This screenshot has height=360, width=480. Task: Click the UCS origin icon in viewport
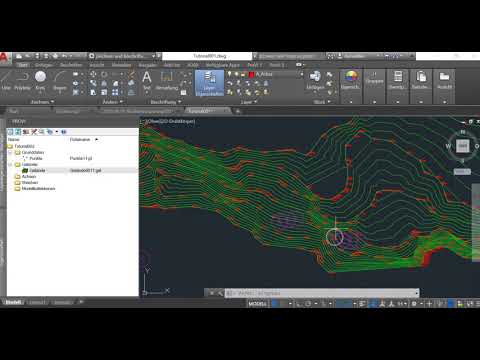(145, 293)
